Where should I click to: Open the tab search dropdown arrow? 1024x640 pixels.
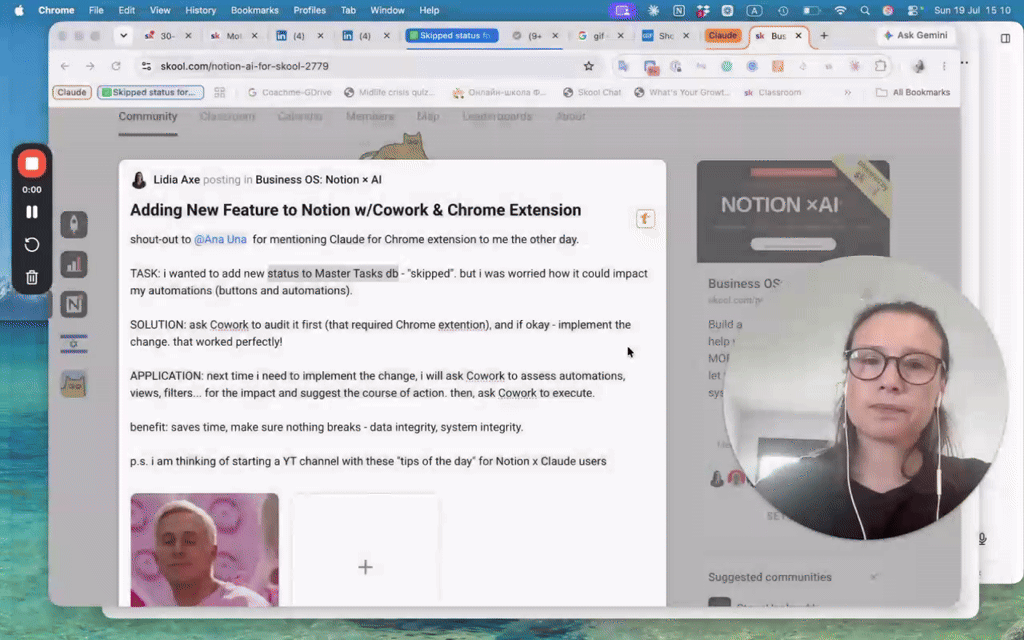tap(123, 35)
